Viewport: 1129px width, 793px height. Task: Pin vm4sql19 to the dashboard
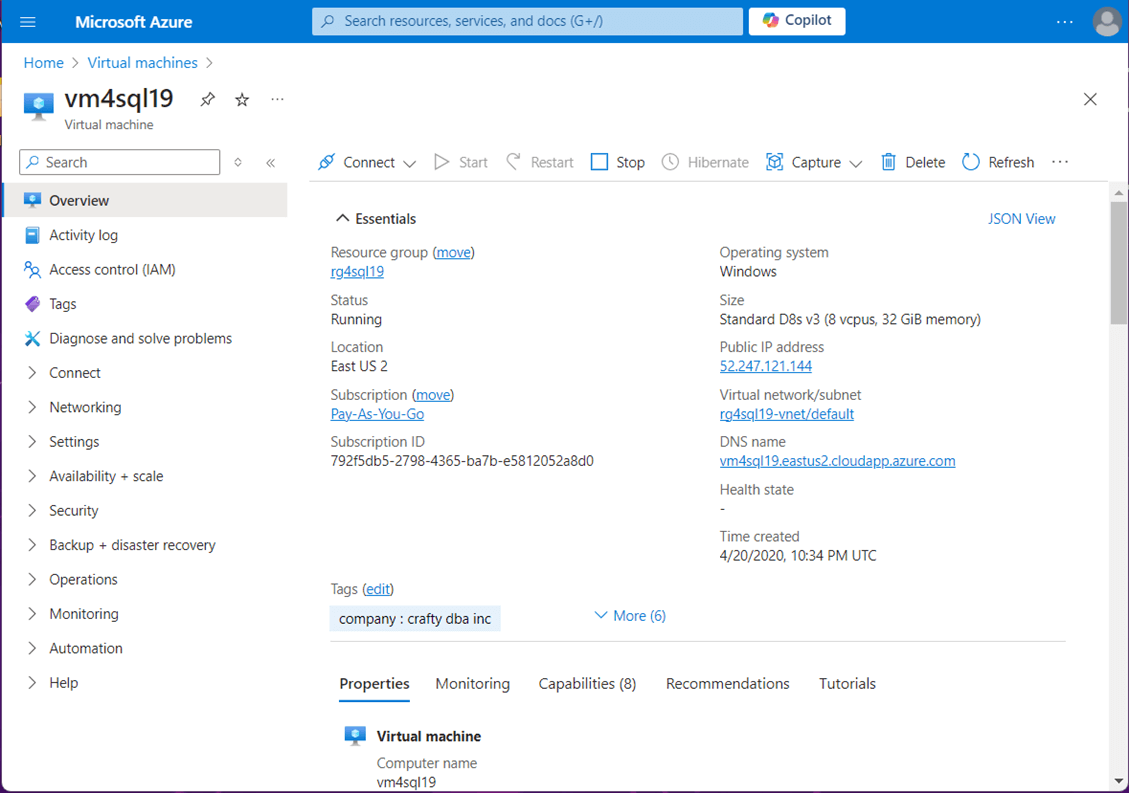(x=207, y=99)
